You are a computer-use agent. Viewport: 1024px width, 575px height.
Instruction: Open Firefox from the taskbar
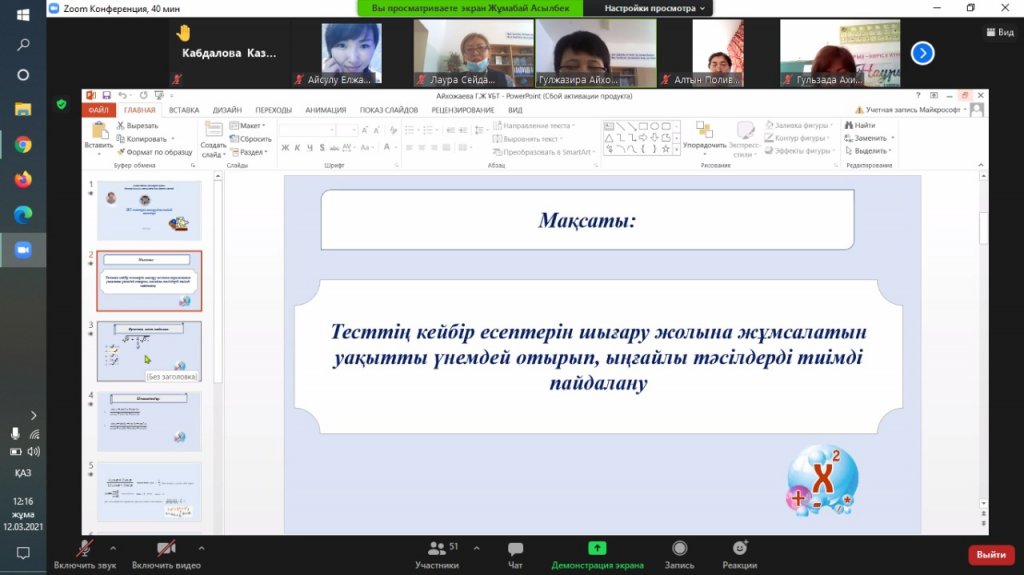tap(23, 179)
